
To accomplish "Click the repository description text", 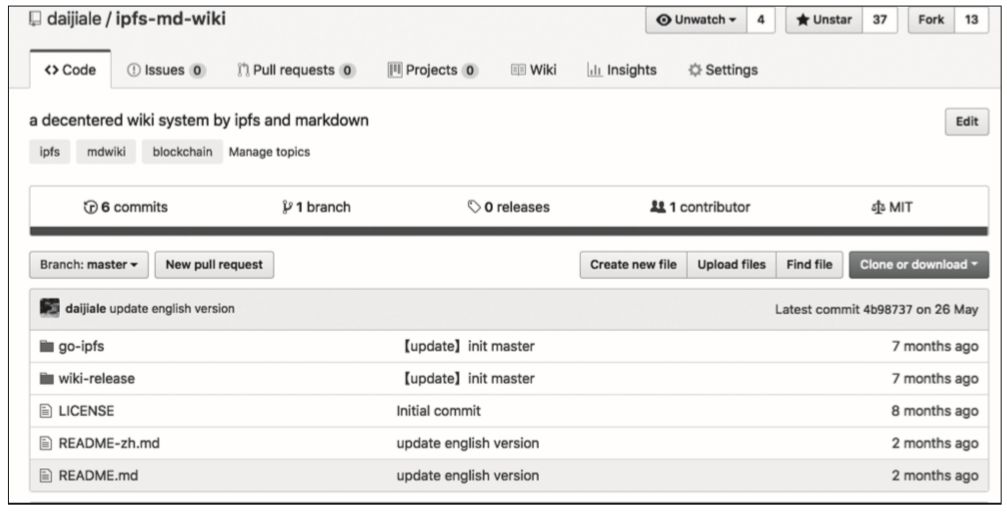I will [199, 120].
